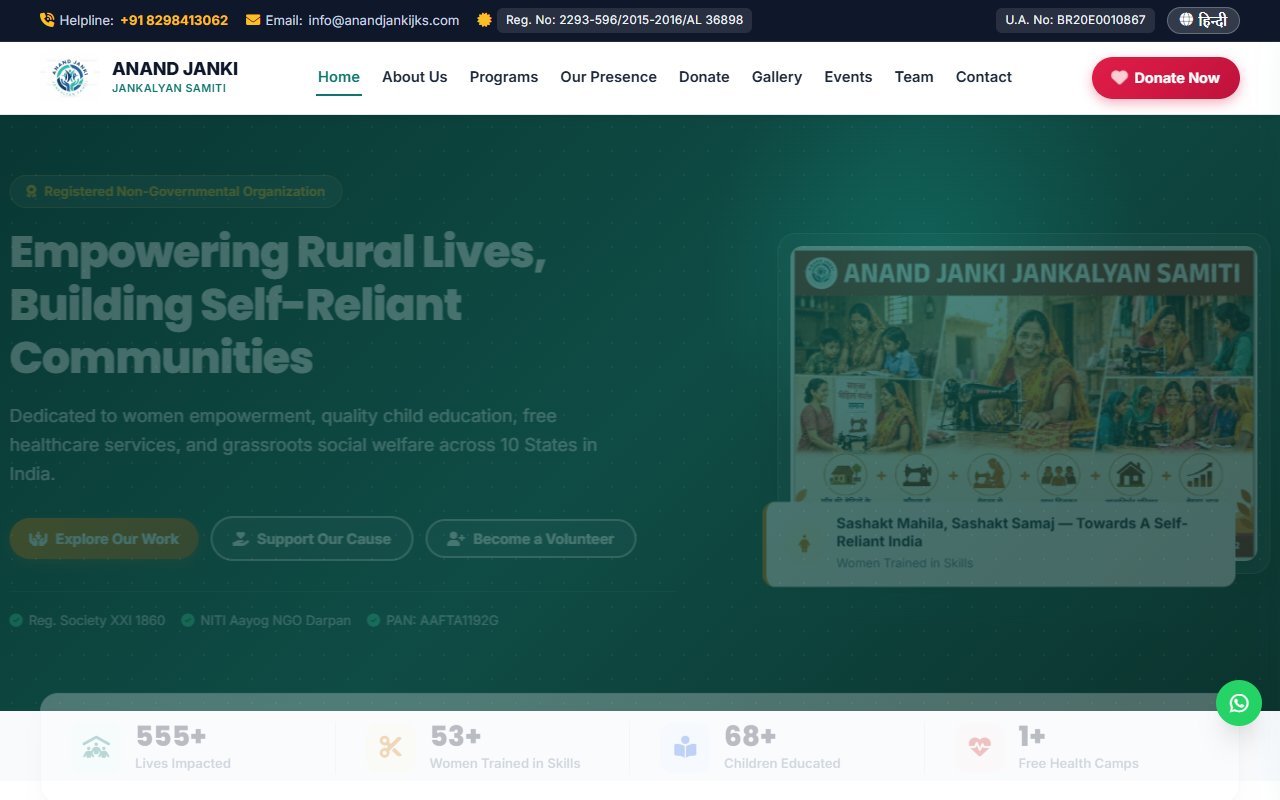Open the Home menu item
This screenshot has width=1280, height=800.
pos(339,77)
